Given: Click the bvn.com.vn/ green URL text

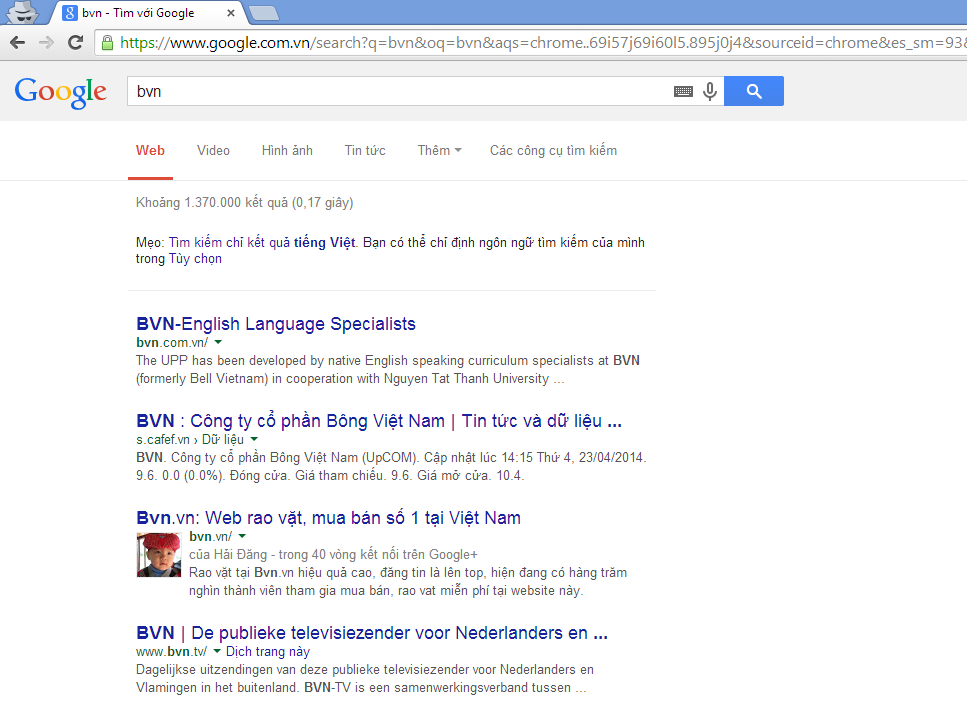Looking at the screenshot, I should pos(172,342).
